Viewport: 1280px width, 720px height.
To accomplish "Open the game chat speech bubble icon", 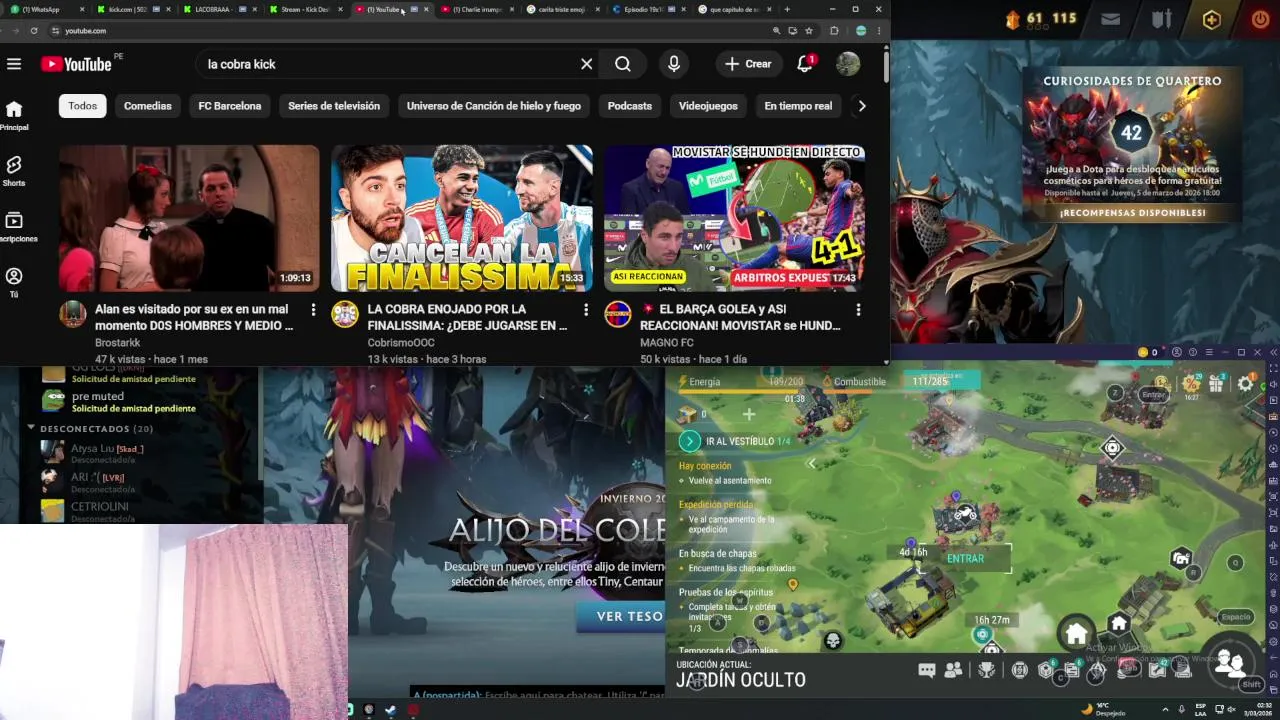I will coord(927,671).
